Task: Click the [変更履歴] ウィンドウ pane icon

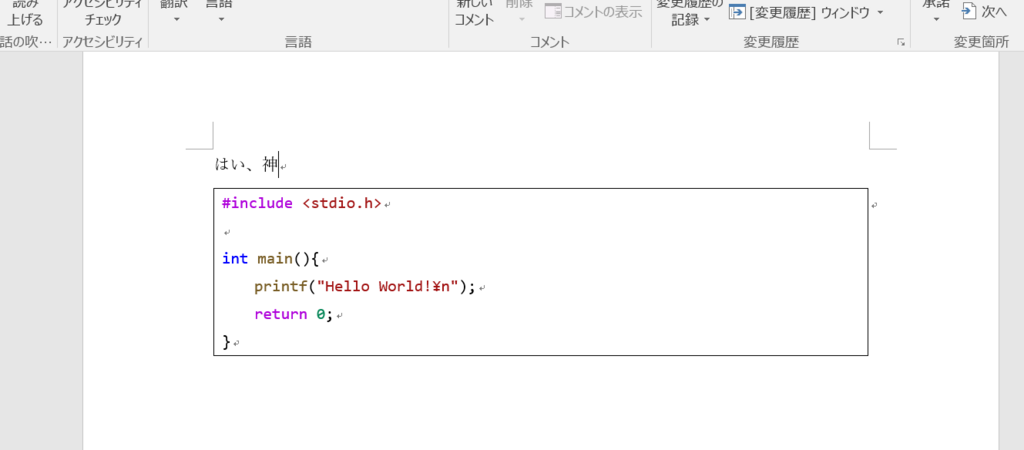Action: coord(737,12)
